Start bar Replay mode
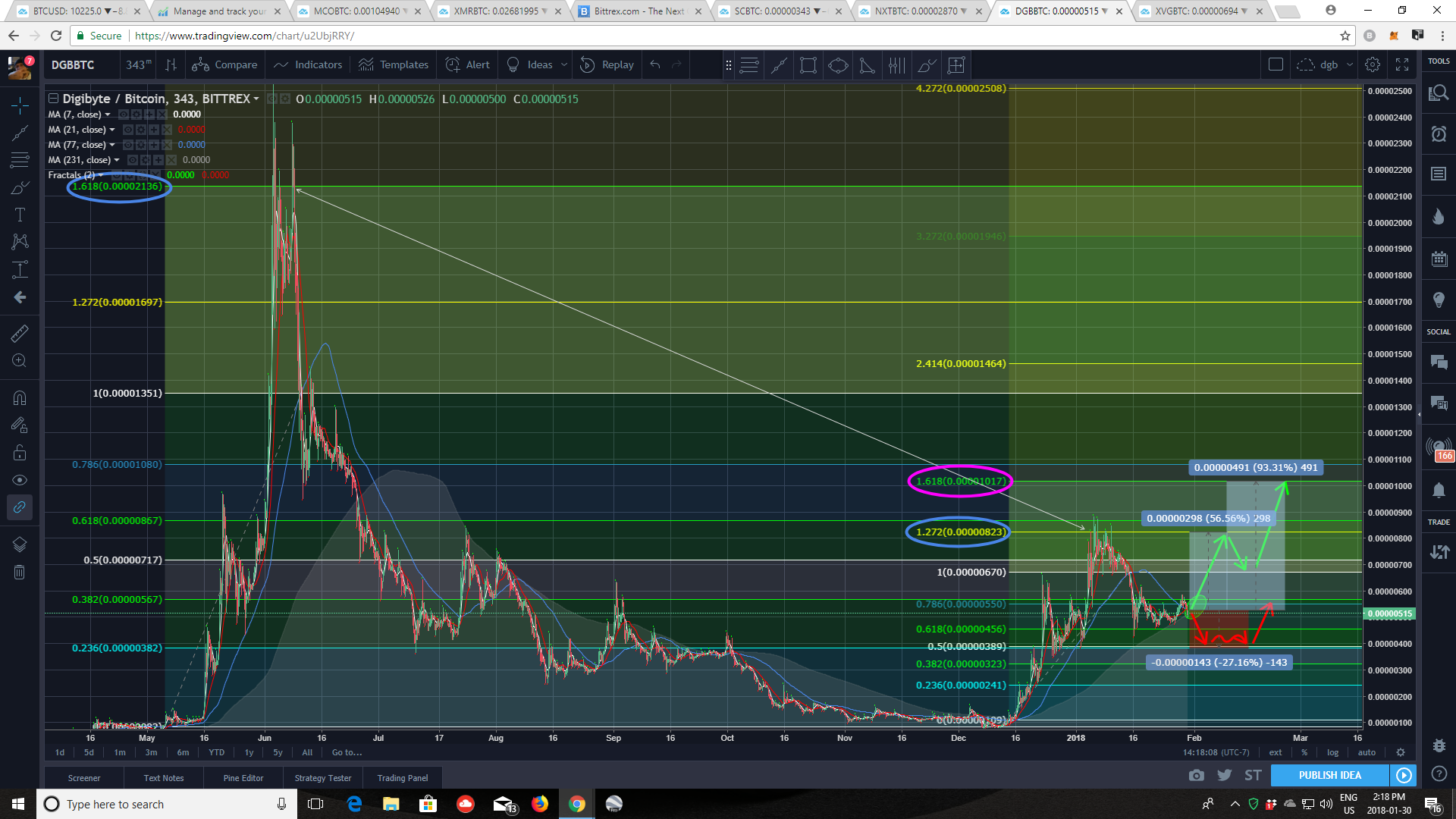 tap(607, 65)
